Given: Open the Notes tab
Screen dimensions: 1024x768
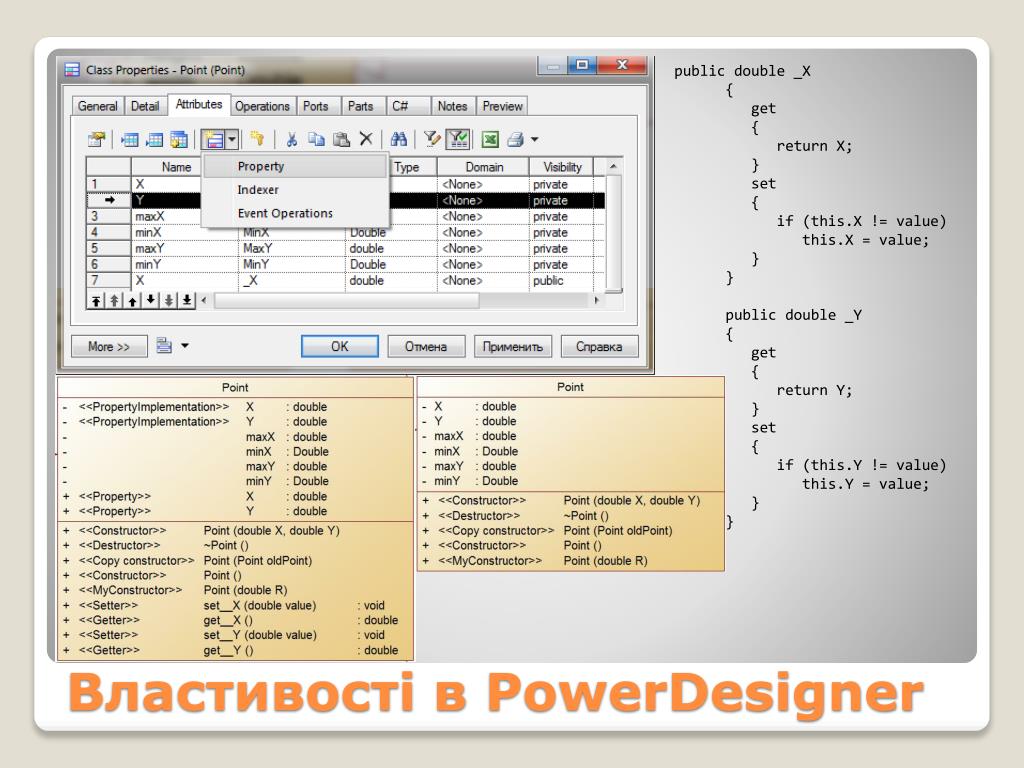Looking at the screenshot, I should point(452,106).
